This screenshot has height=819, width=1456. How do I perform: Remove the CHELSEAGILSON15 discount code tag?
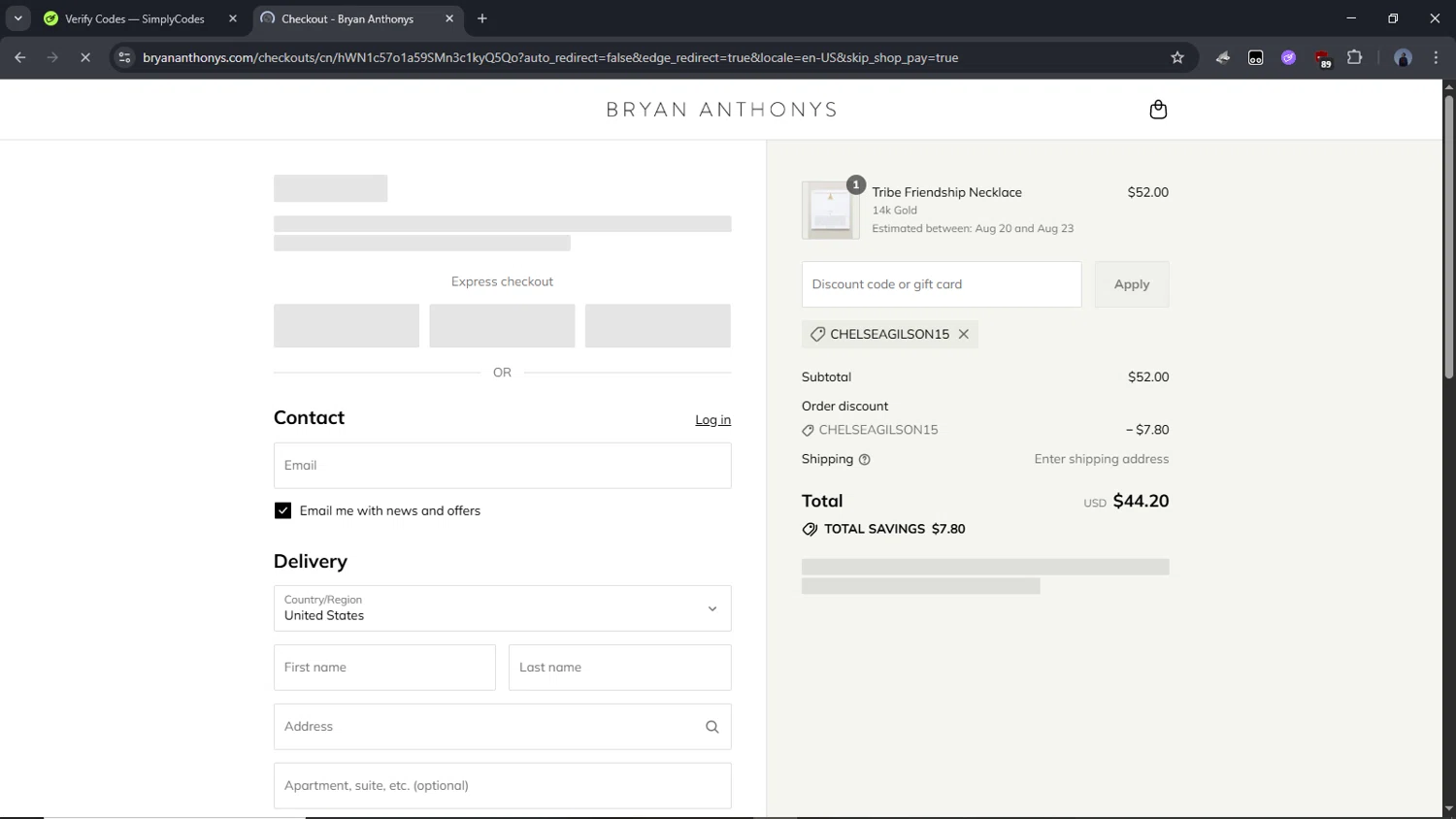click(964, 334)
